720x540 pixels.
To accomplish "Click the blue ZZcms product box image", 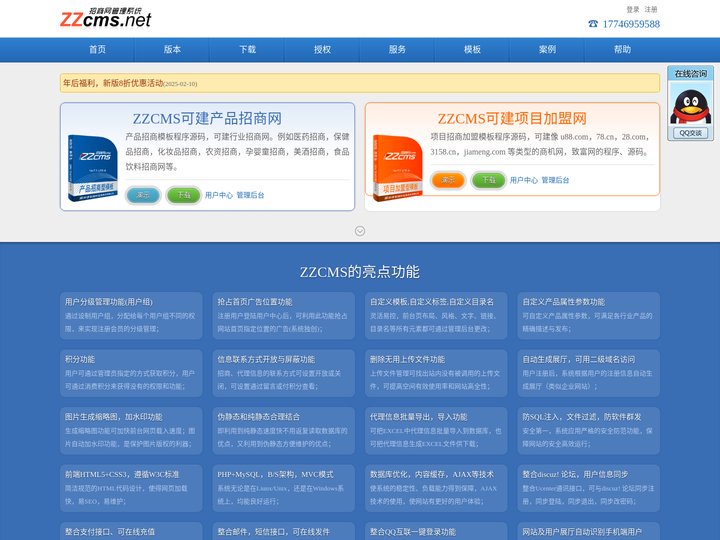I will point(92,168).
